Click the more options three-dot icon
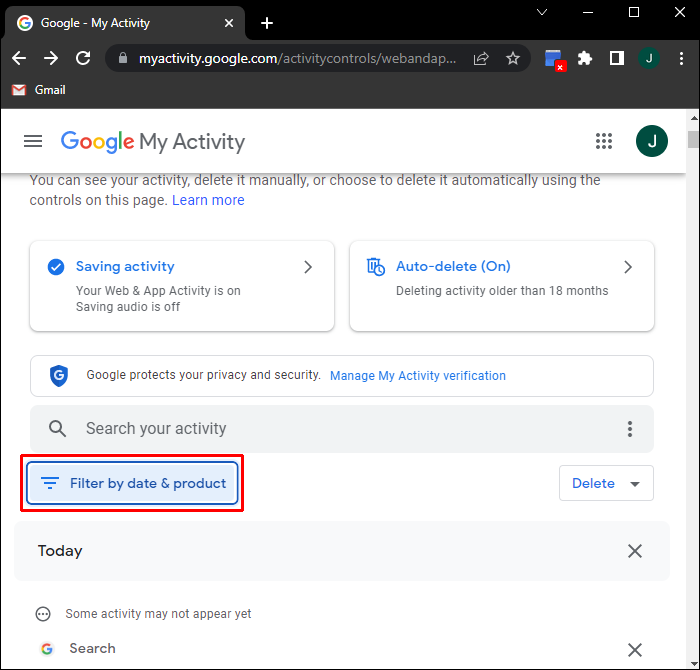The image size is (700, 670). click(630, 429)
